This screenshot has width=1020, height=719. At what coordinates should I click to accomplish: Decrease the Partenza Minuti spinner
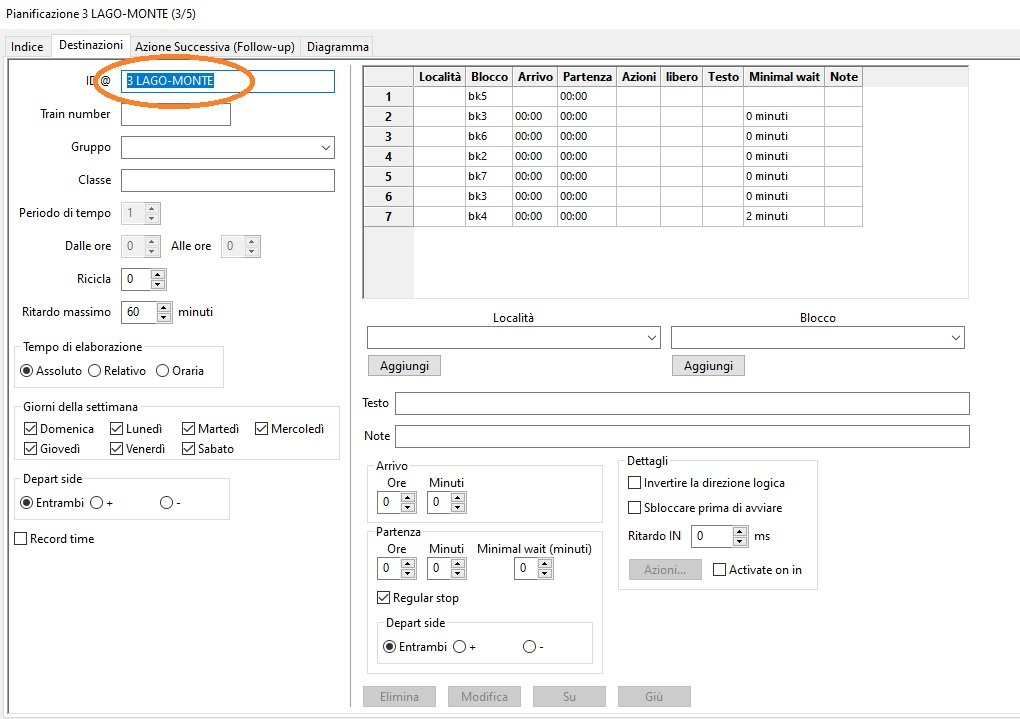458,573
